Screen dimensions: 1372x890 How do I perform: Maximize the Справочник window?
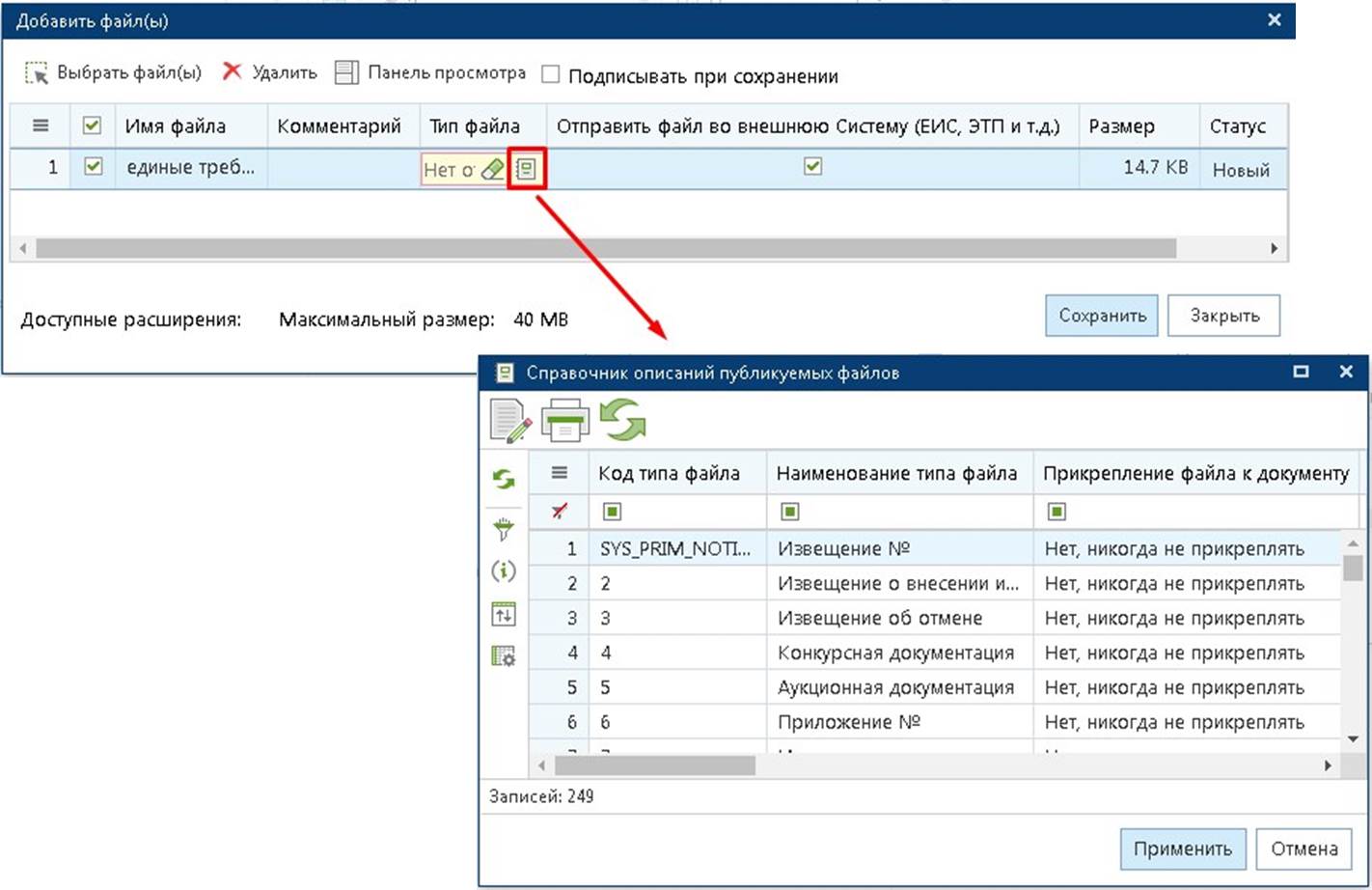point(1301,372)
